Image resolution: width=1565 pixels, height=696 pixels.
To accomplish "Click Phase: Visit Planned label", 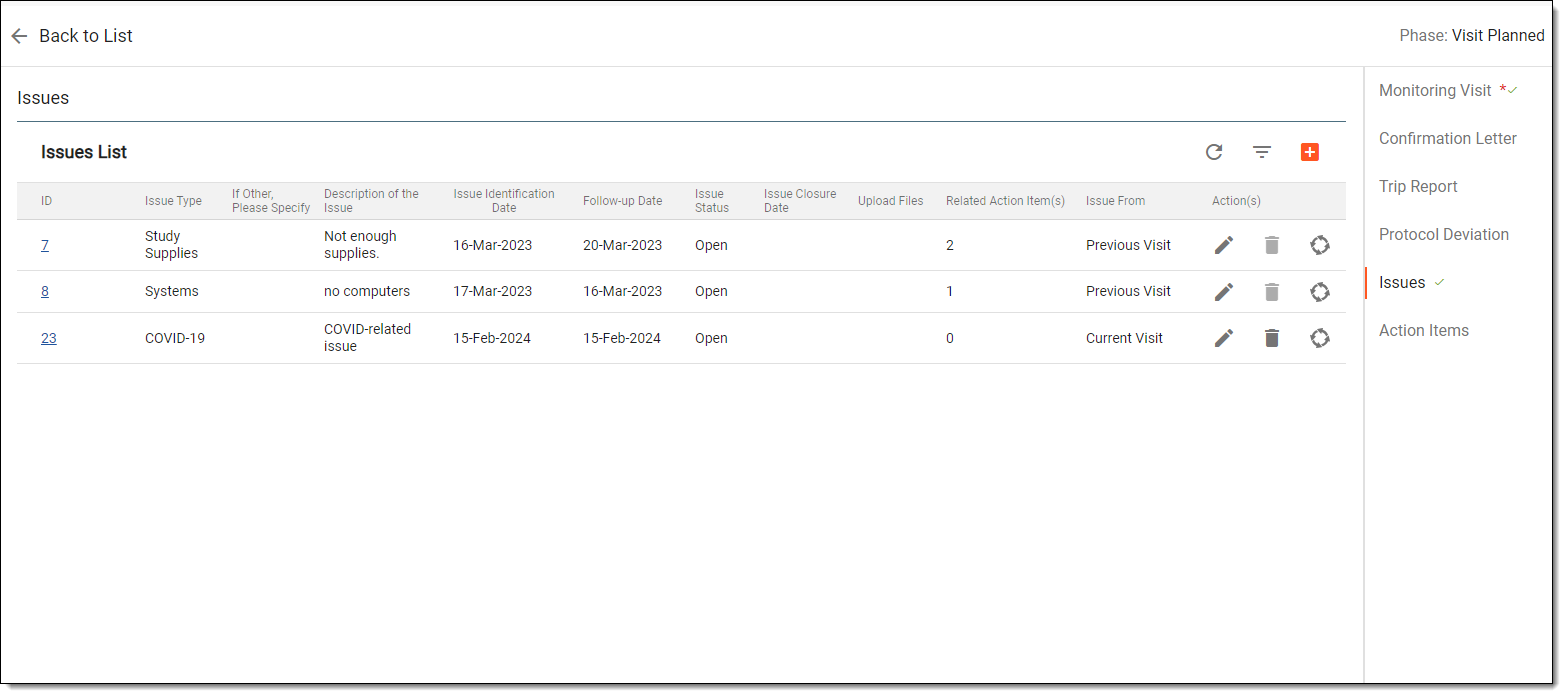I will click(1472, 36).
